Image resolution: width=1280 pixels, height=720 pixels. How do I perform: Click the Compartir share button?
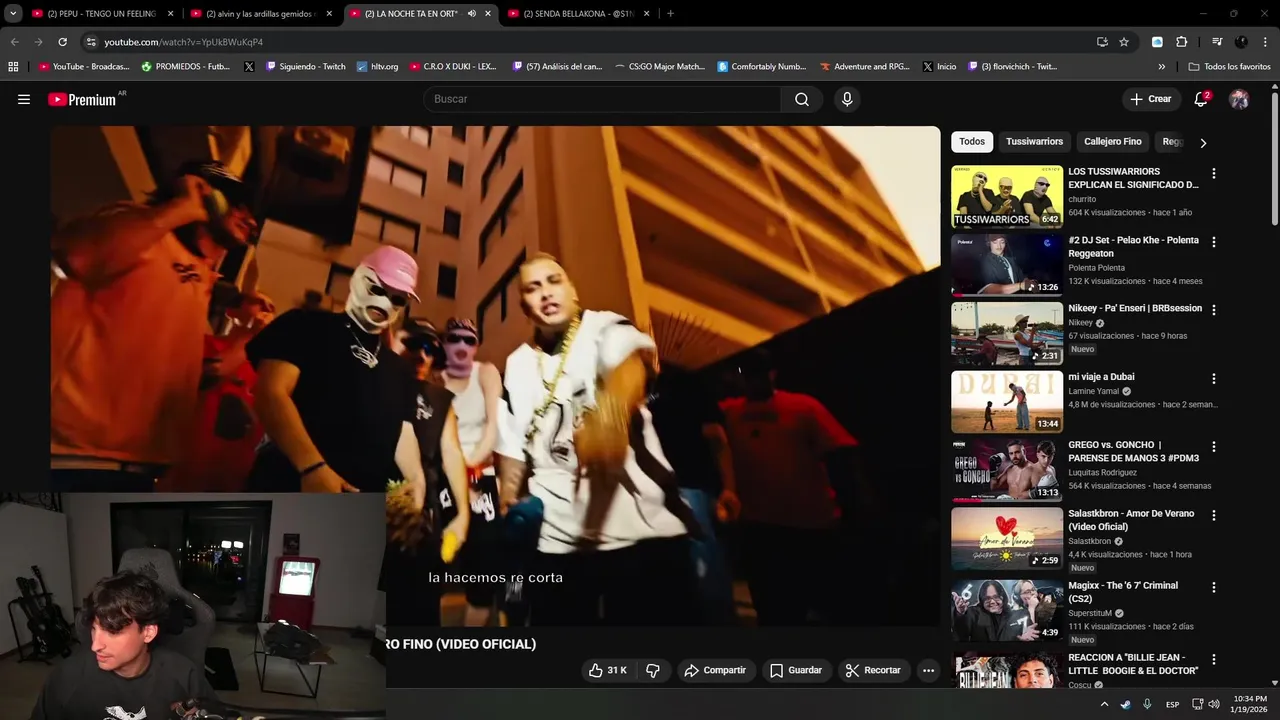[715, 670]
